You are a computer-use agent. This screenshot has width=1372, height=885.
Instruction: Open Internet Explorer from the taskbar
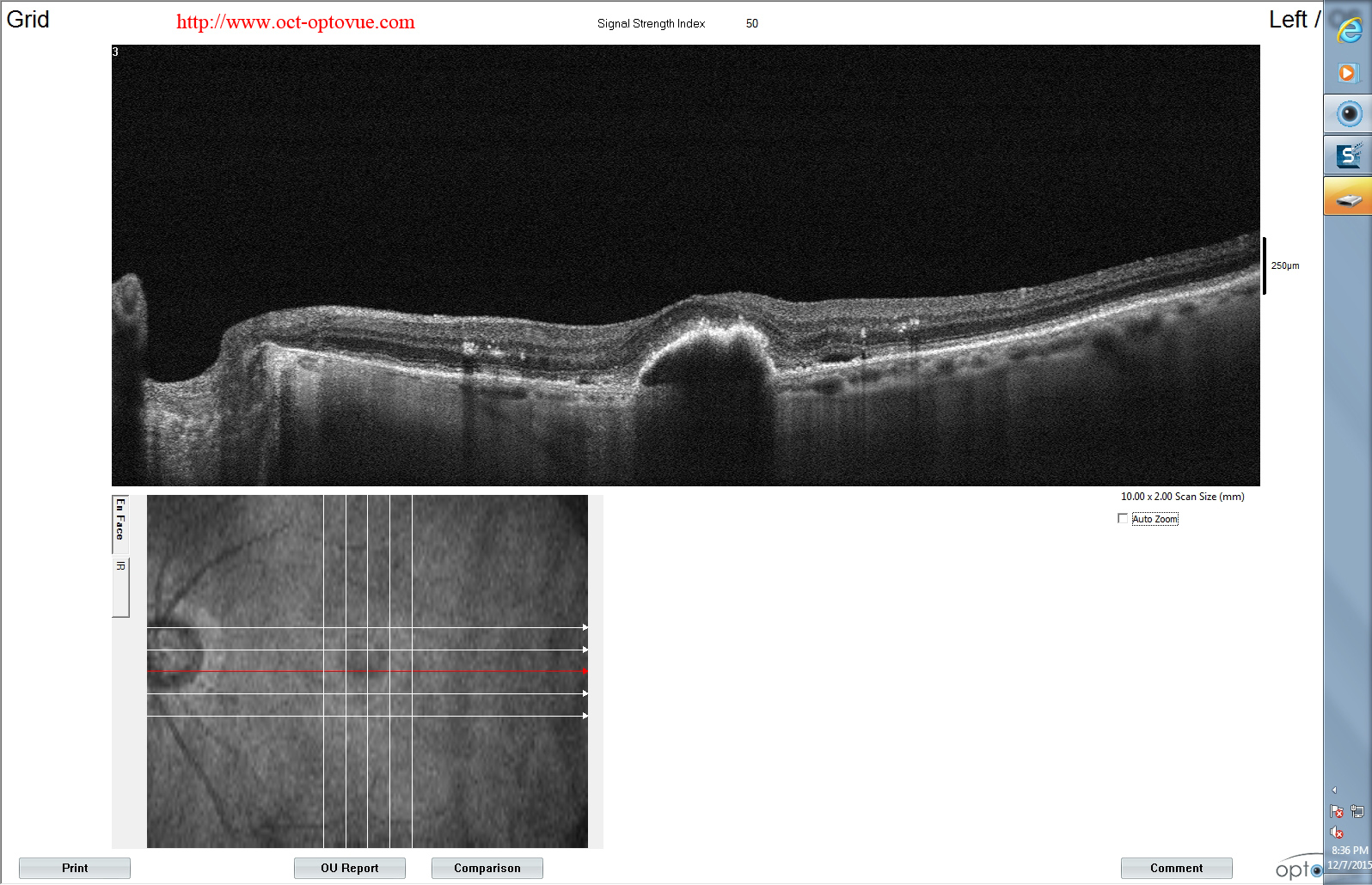1348,29
